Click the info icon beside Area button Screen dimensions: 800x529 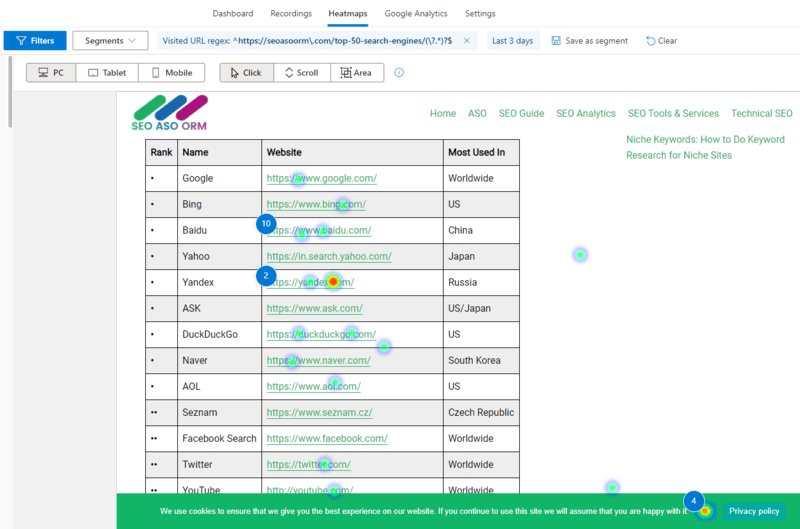pyautogui.click(x=399, y=72)
